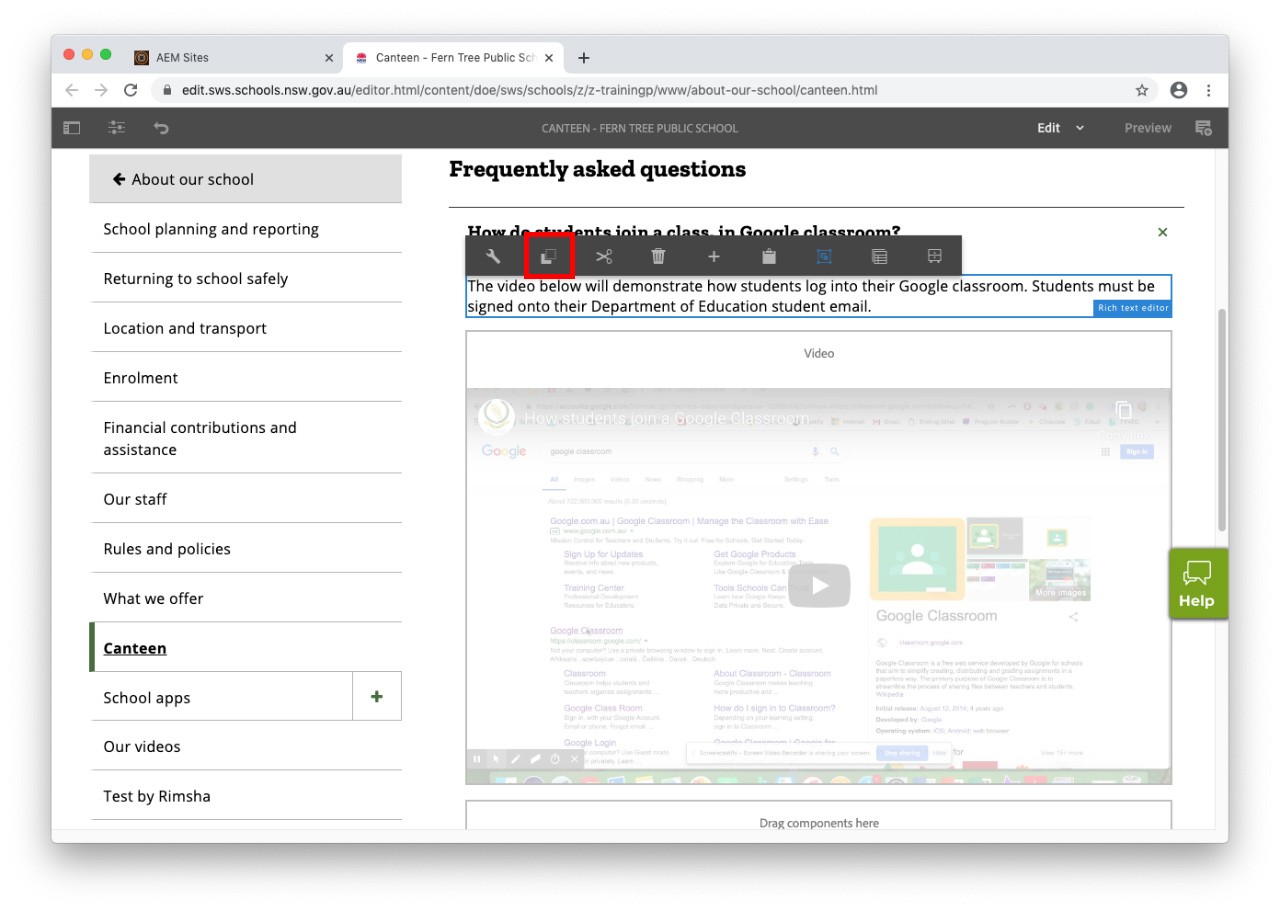The width and height of the screenshot is (1280, 911).
Task: Select the Canteen navigation item
Action: coord(135,648)
